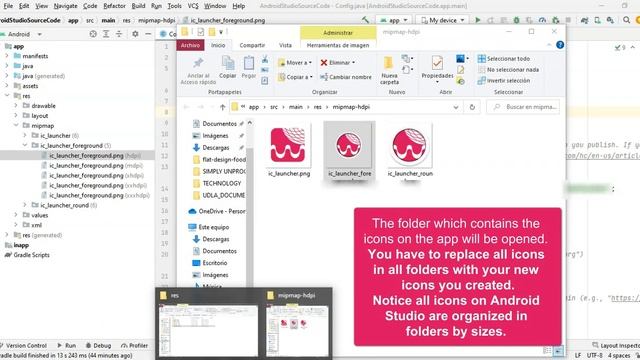Click Explorer Back arrow

187,107
